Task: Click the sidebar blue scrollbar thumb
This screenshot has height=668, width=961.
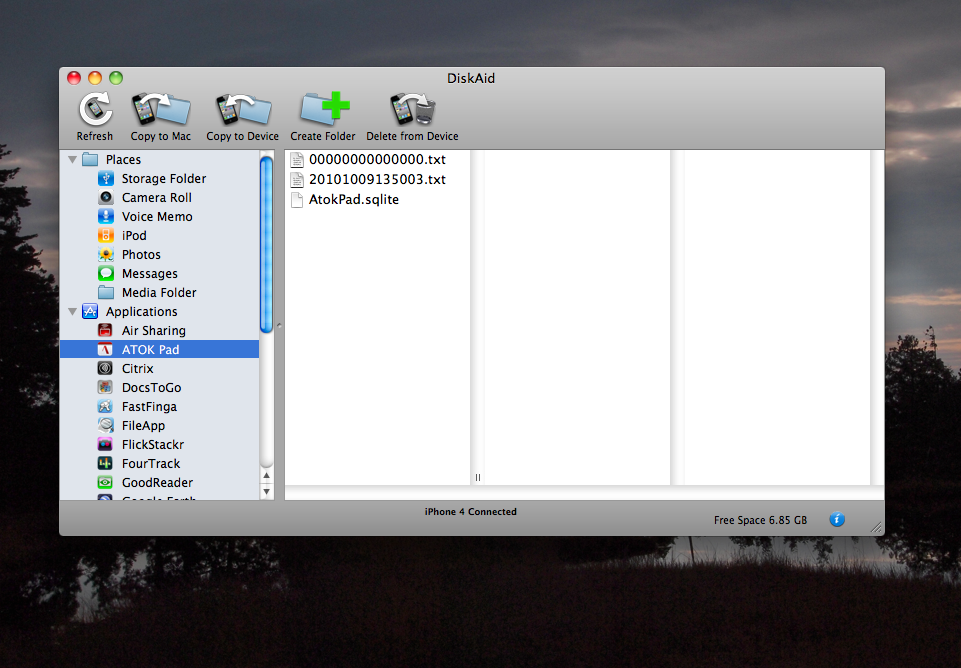Action: [266, 245]
